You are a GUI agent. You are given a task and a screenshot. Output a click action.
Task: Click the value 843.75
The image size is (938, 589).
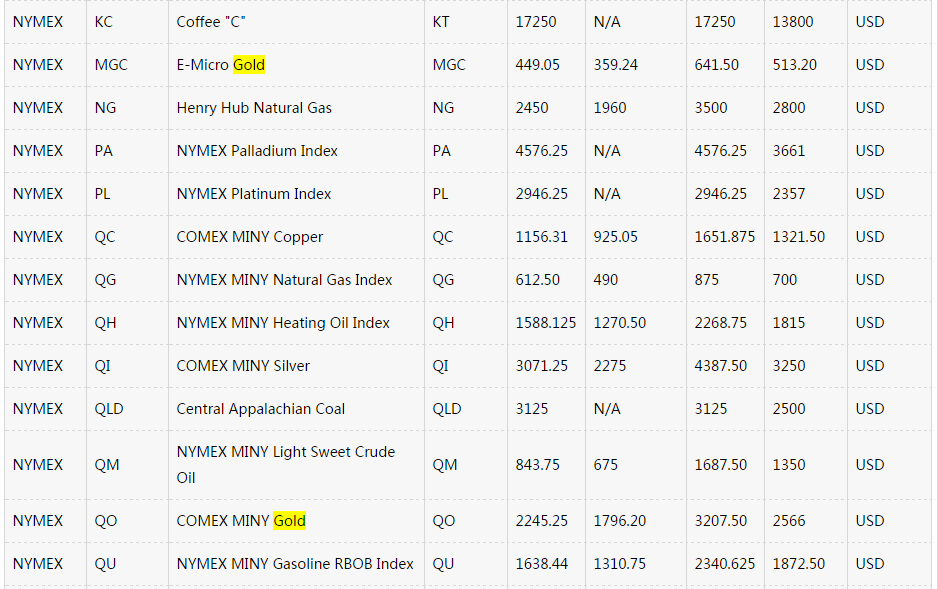[x=537, y=465]
